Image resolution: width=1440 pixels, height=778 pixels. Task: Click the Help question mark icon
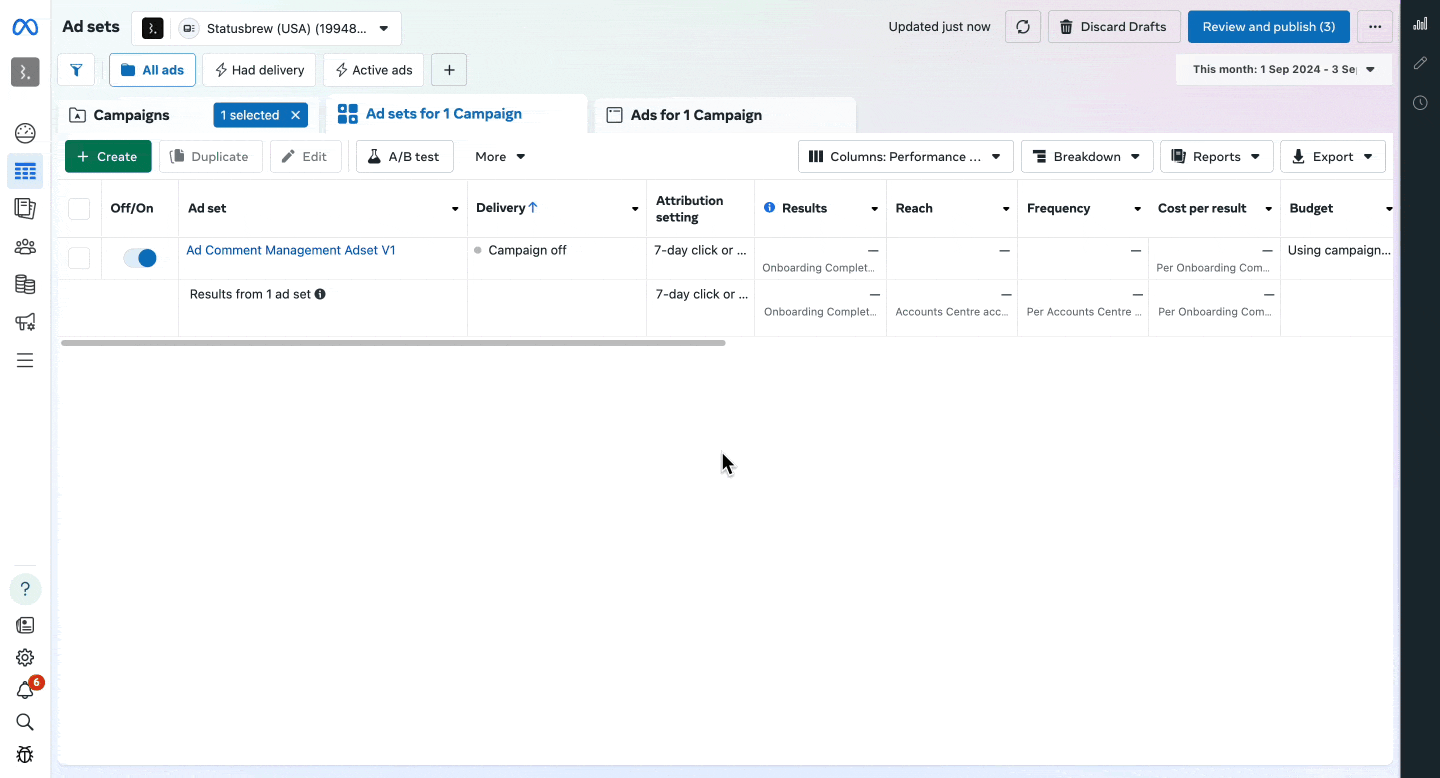tap(25, 589)
